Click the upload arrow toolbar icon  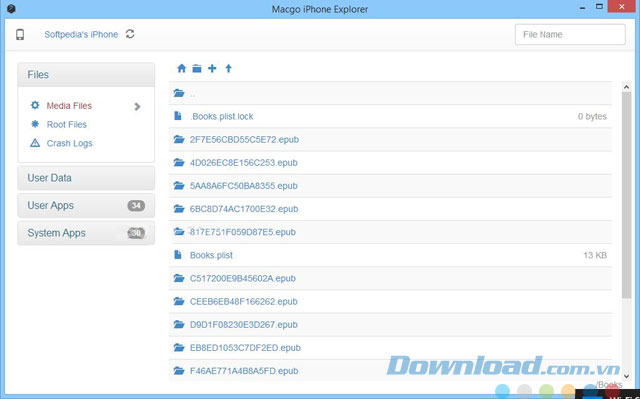[x=228, y=68]
